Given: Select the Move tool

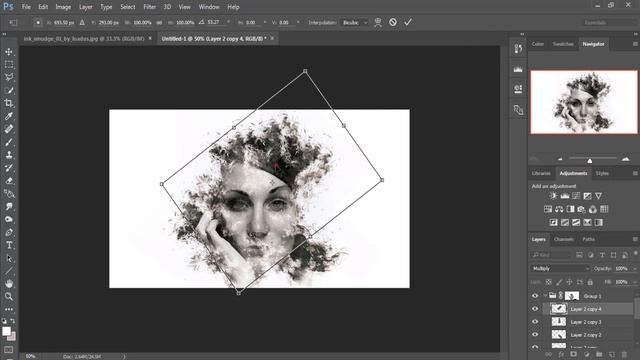Looking at the screenshot, I should [x=9, y=52].
